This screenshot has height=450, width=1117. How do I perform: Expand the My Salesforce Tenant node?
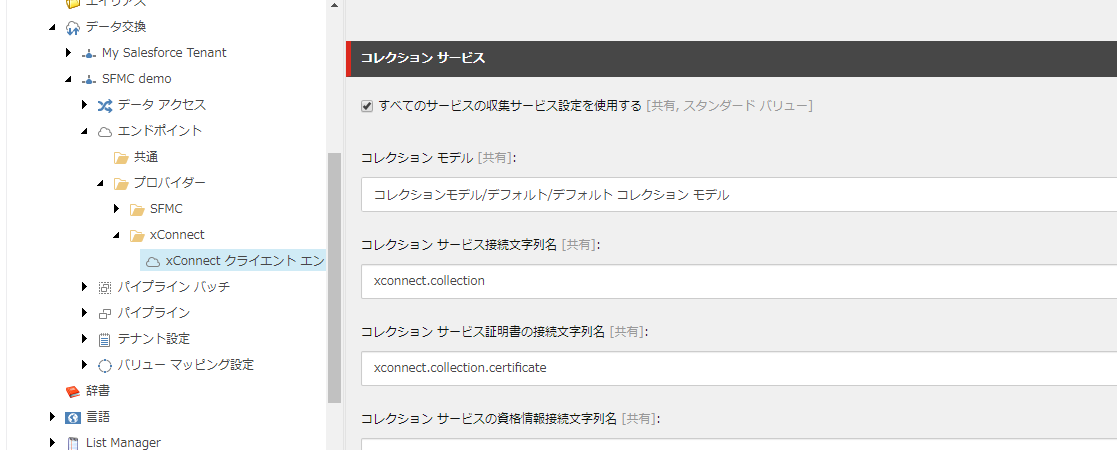[x=68, y=53]
